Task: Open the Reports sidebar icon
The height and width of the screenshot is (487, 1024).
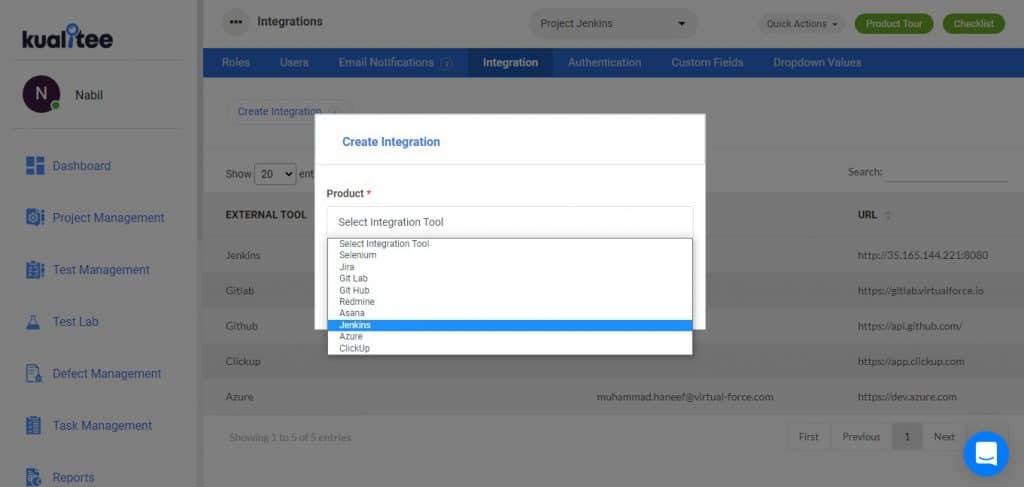Action: point(34,477)
